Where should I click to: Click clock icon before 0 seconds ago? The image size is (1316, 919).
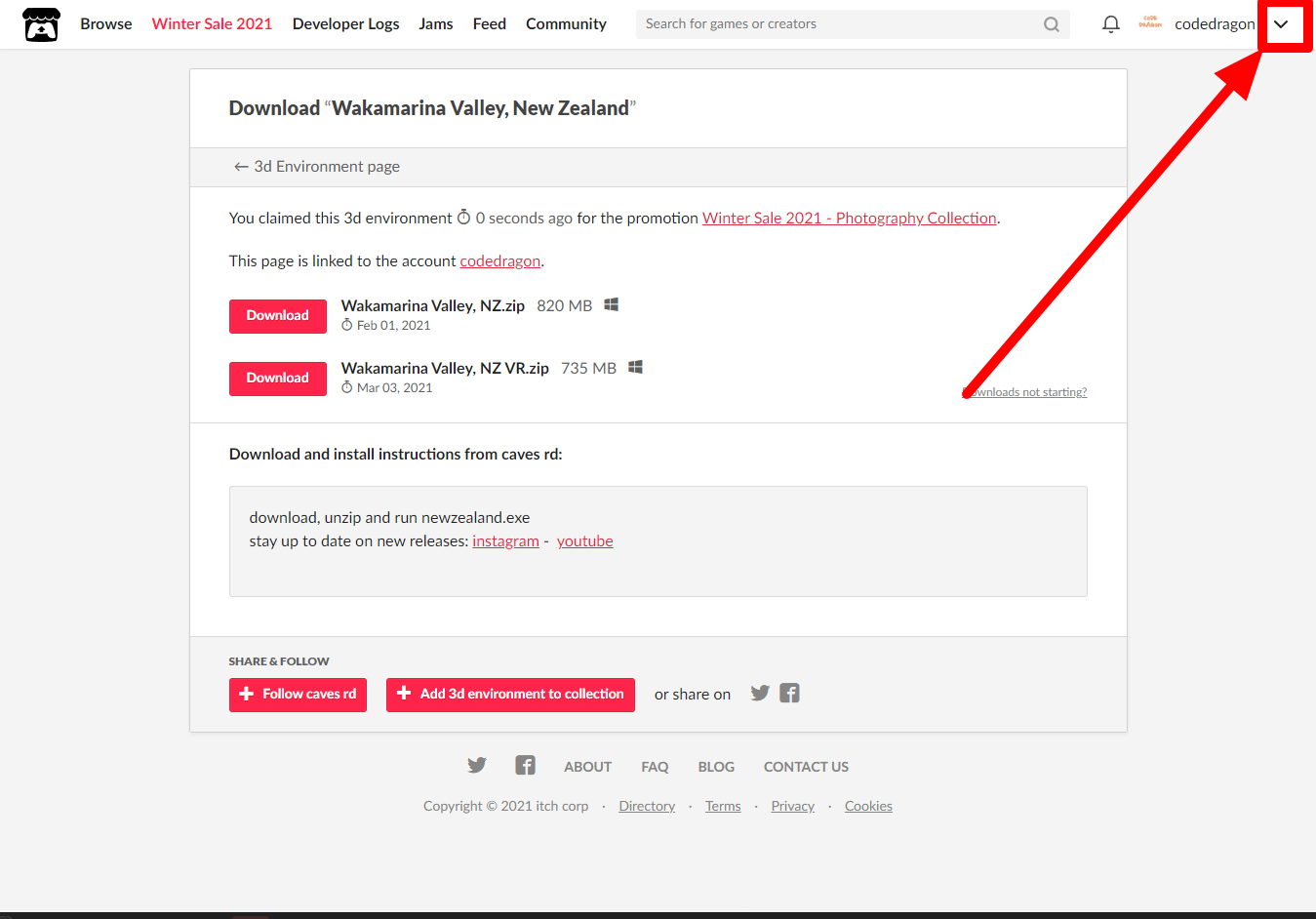coord(464,218)
